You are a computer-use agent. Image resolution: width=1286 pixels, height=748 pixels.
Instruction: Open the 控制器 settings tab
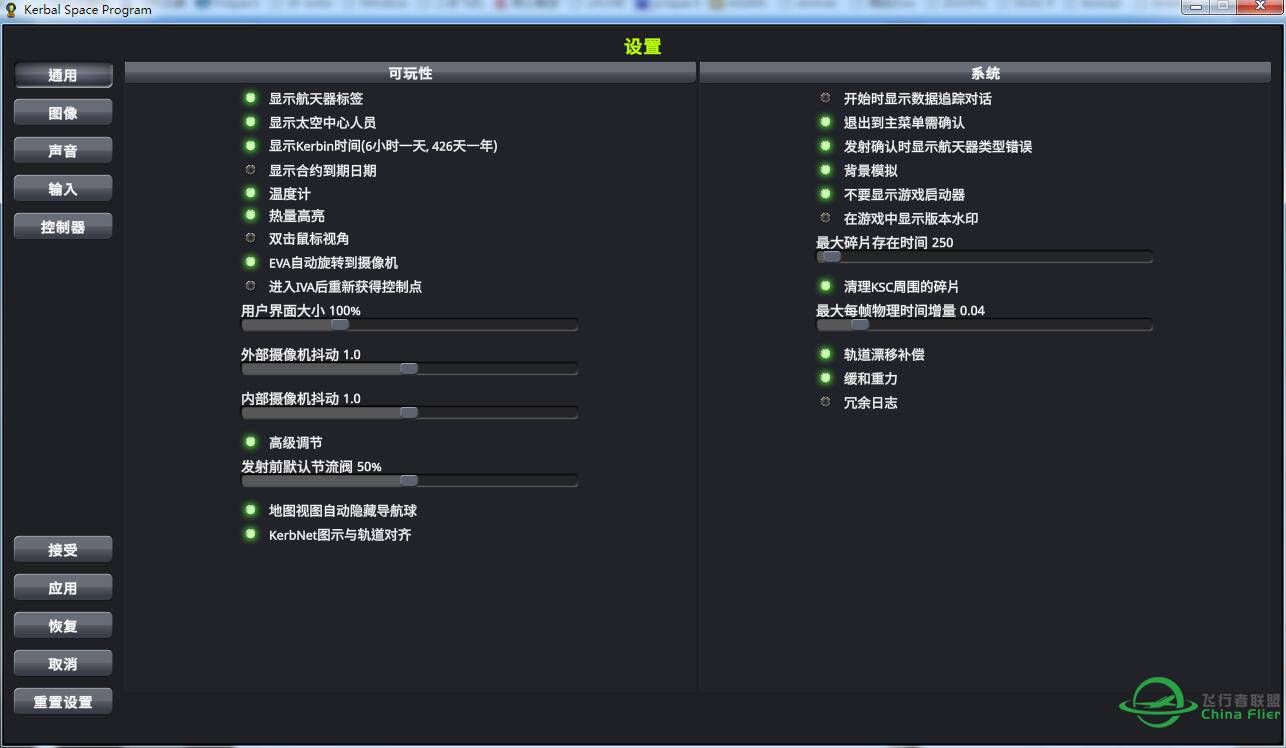click(x=63, y=227)
